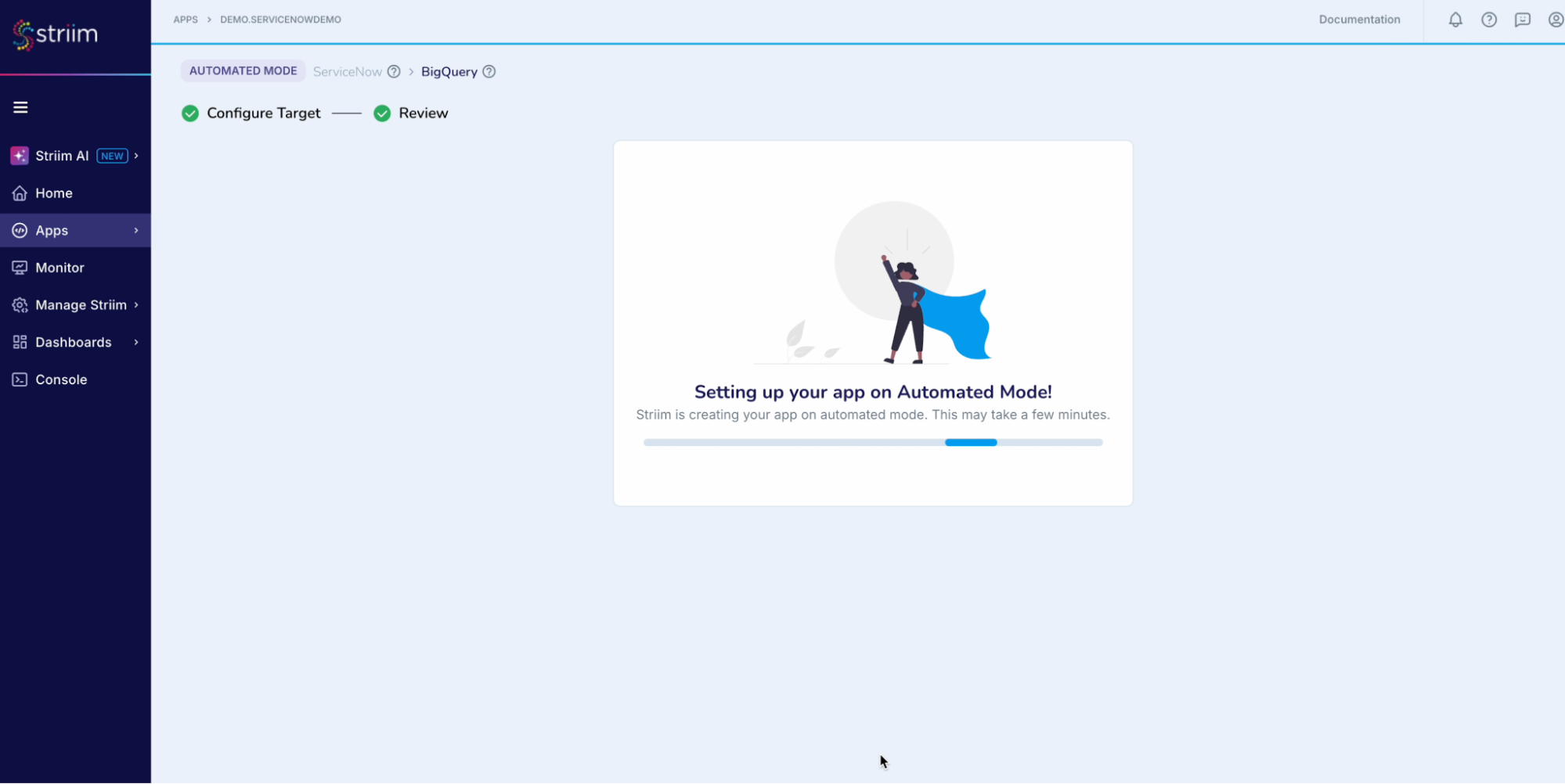Click the Apps sidebar icon
The width and height of the screenshot is (1565, 784).
(20, 230)
